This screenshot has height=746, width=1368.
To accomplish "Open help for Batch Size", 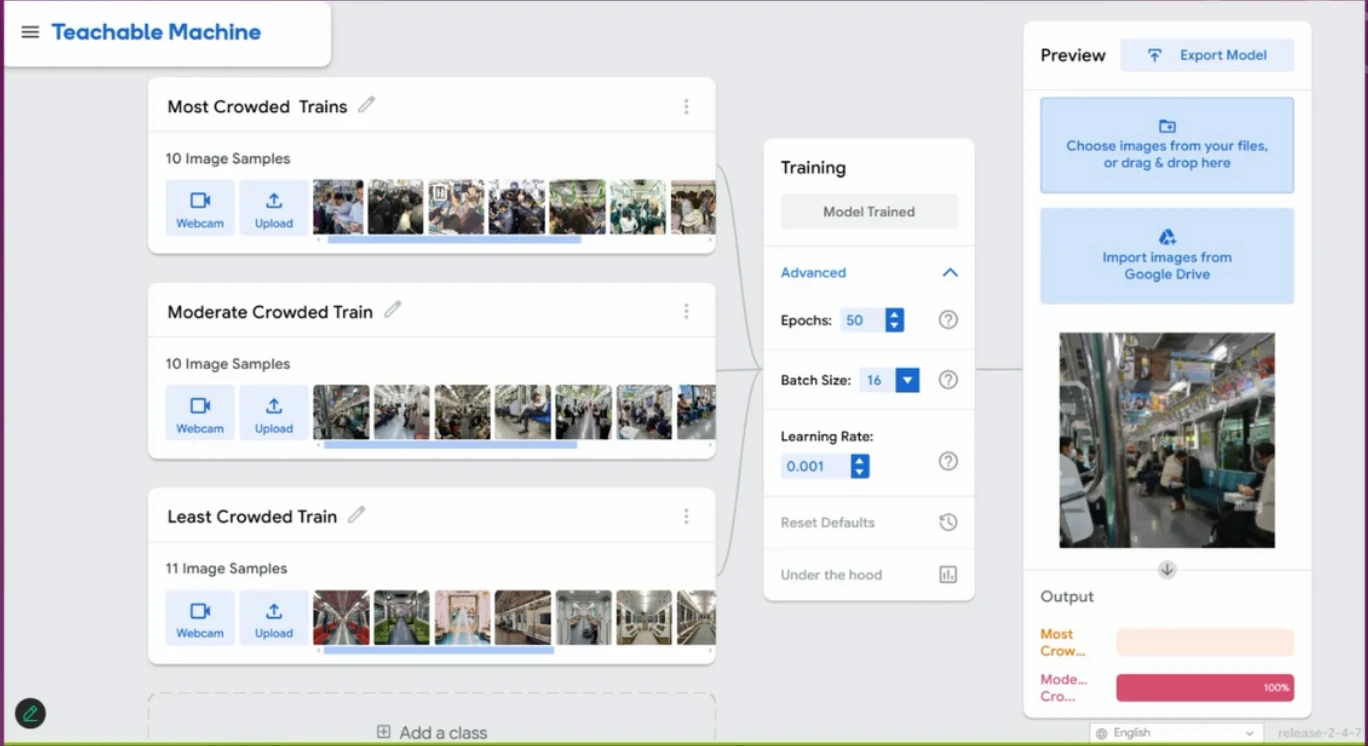I will point(948,380).
